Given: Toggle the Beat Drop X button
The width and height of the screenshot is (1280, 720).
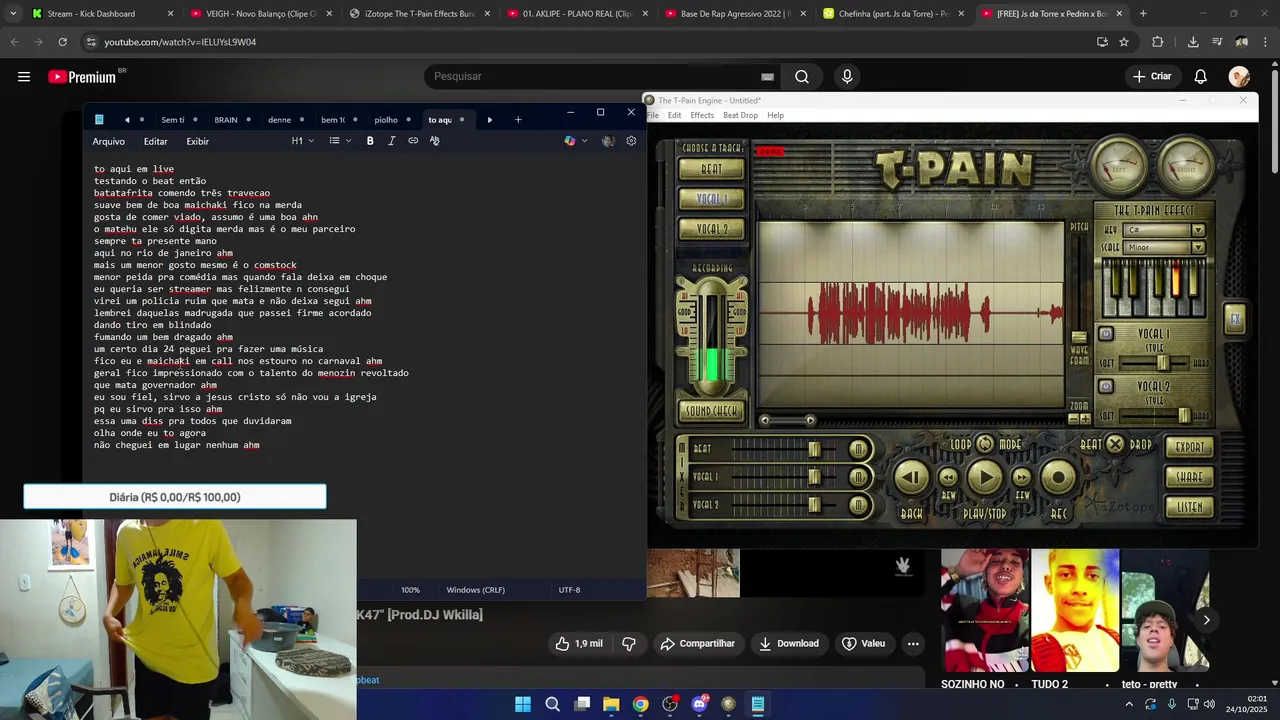Looking at the screenshot, I should [x=1115, y=444].
